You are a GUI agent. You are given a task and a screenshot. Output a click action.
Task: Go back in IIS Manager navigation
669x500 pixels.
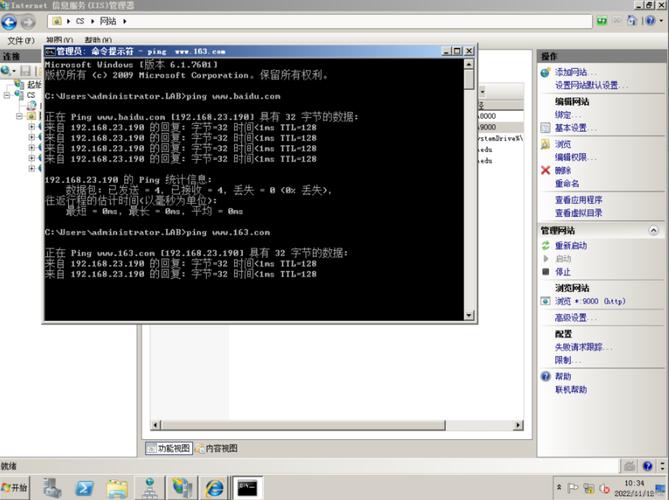tap(9, 22)
